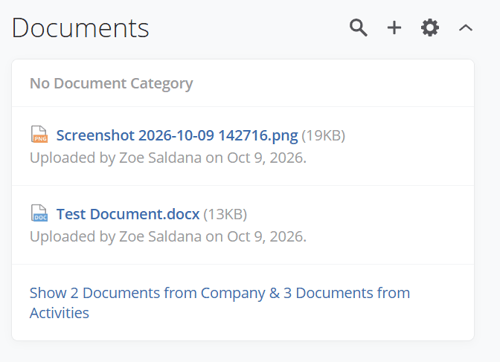Open Test Document.docx file link
Image resolution: width=500 pixels, height=362 pixels.
[x=128, y=214]
